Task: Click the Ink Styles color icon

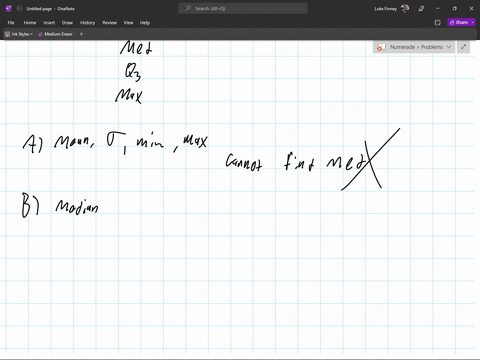Action: tap(7, 34)
